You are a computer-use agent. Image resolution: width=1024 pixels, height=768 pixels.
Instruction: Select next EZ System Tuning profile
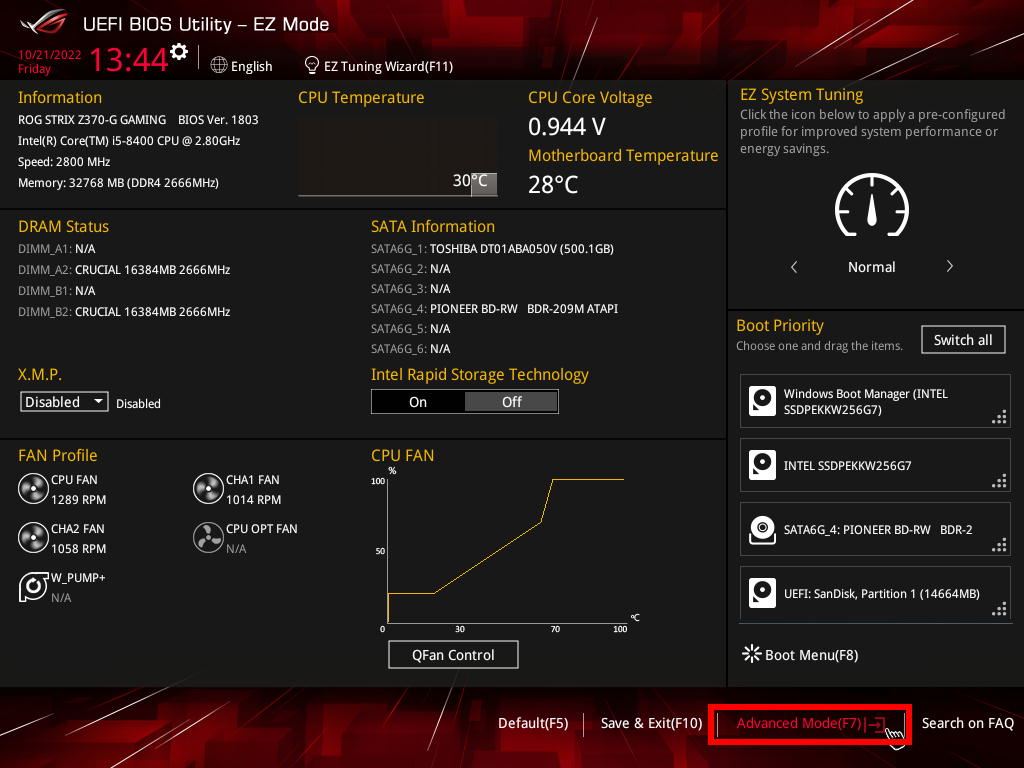[x=950, y=266]
